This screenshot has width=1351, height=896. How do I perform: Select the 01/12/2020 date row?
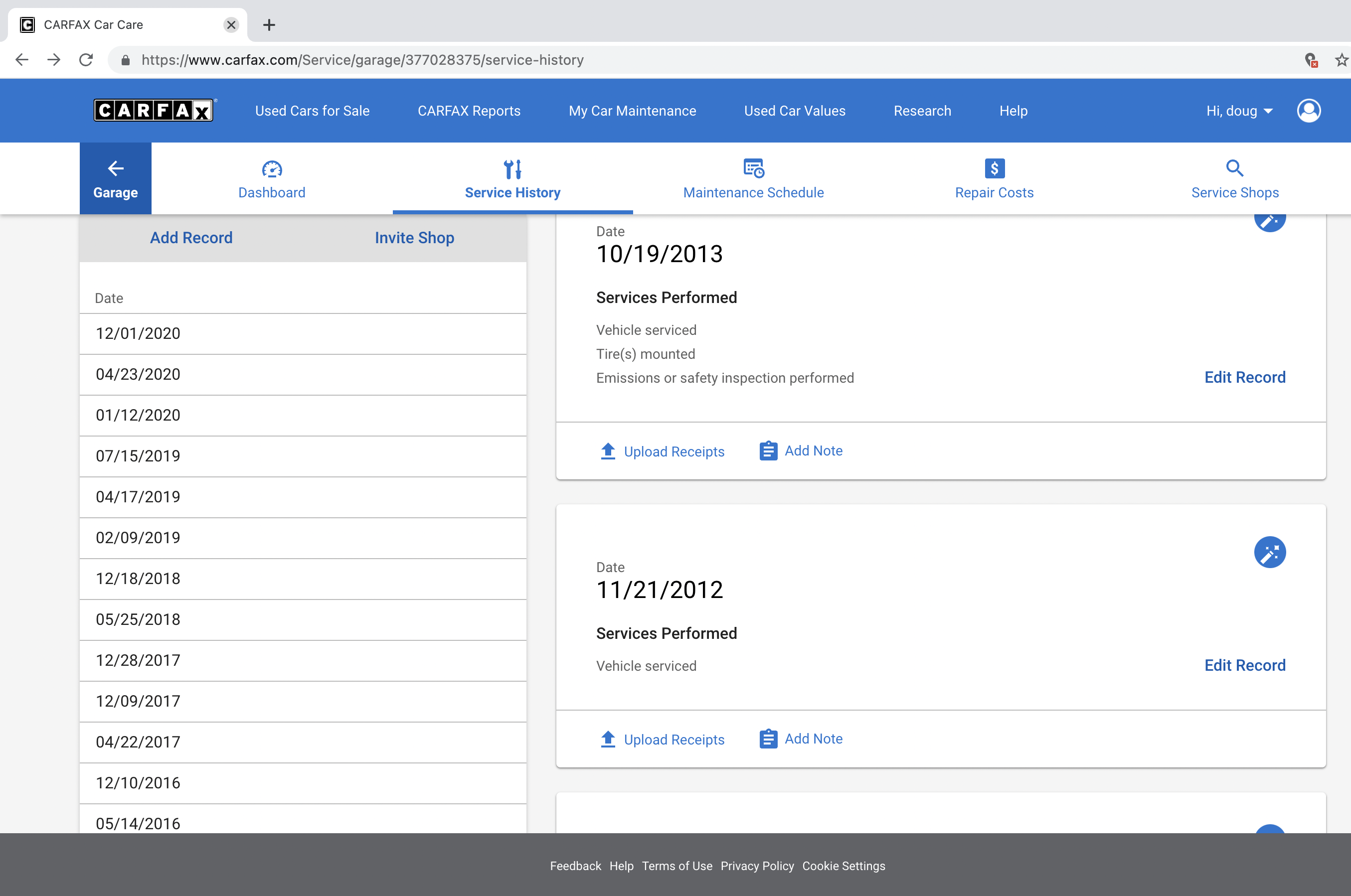pyautogui.click(x=303, y=416)
